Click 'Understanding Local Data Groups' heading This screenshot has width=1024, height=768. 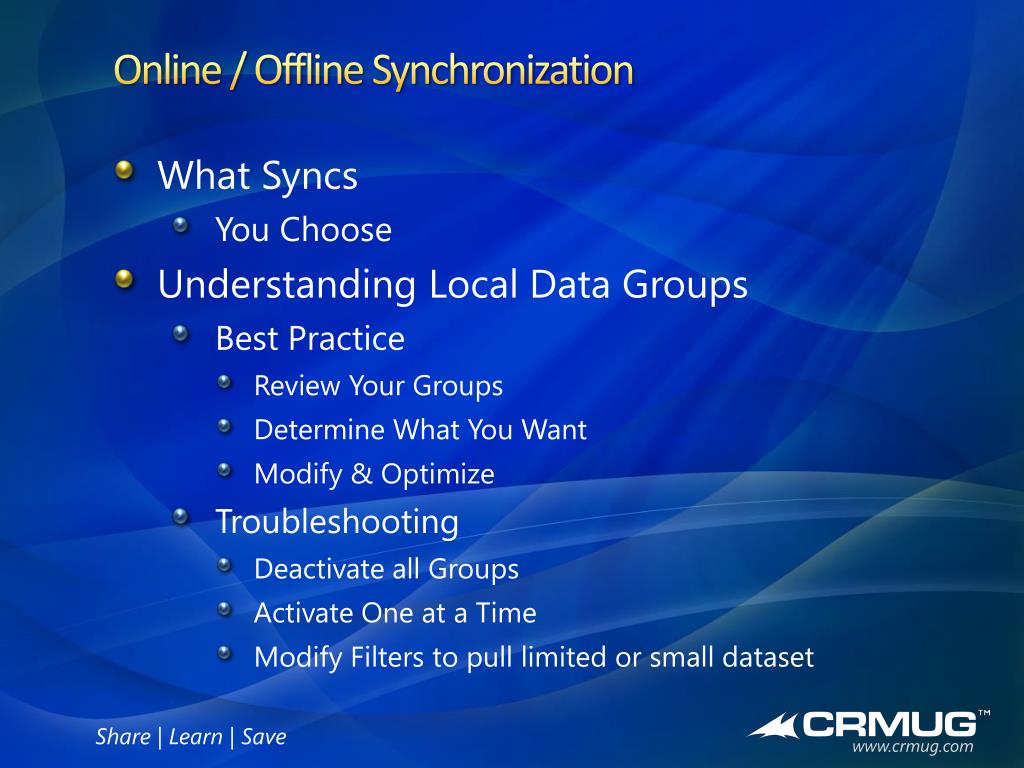[453, 285]
